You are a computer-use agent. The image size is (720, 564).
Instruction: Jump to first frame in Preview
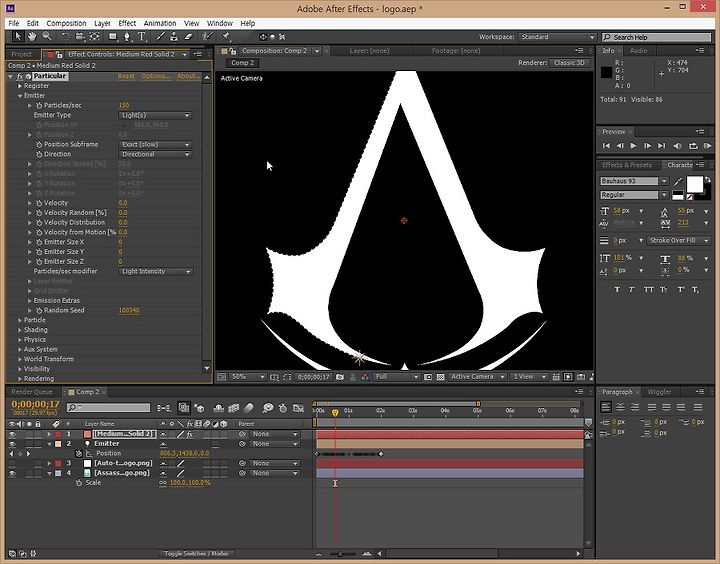tap(606, 146)
